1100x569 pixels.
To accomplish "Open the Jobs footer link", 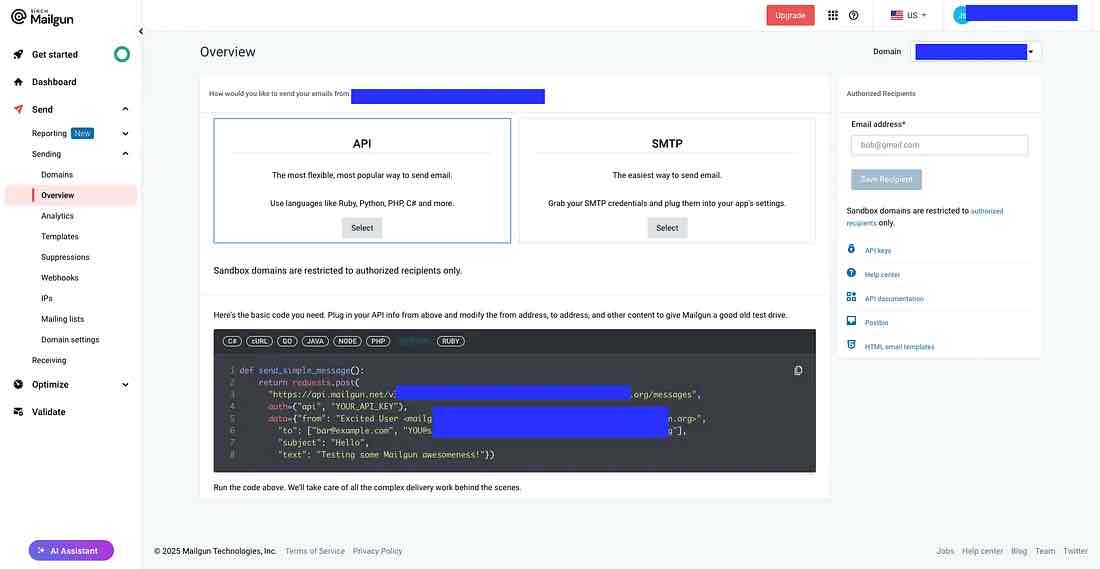I will [945, 551].
